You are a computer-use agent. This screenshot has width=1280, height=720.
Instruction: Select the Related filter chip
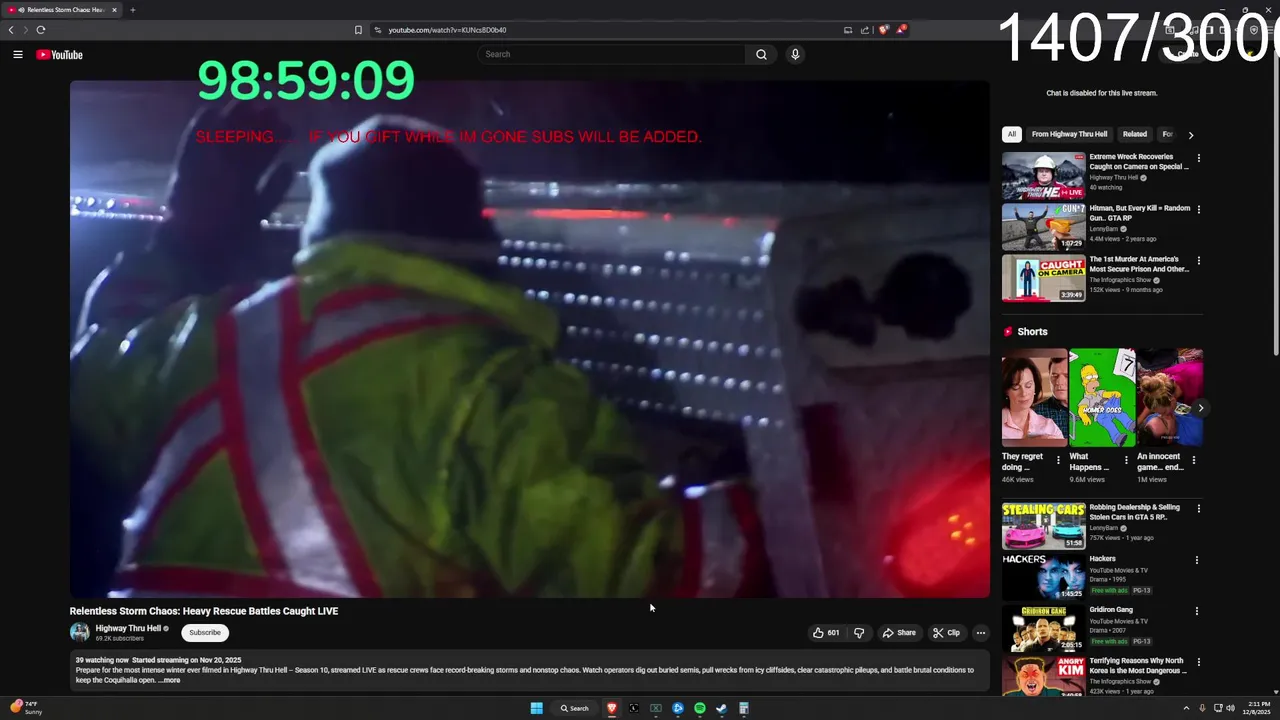[x=1134, y=134]
